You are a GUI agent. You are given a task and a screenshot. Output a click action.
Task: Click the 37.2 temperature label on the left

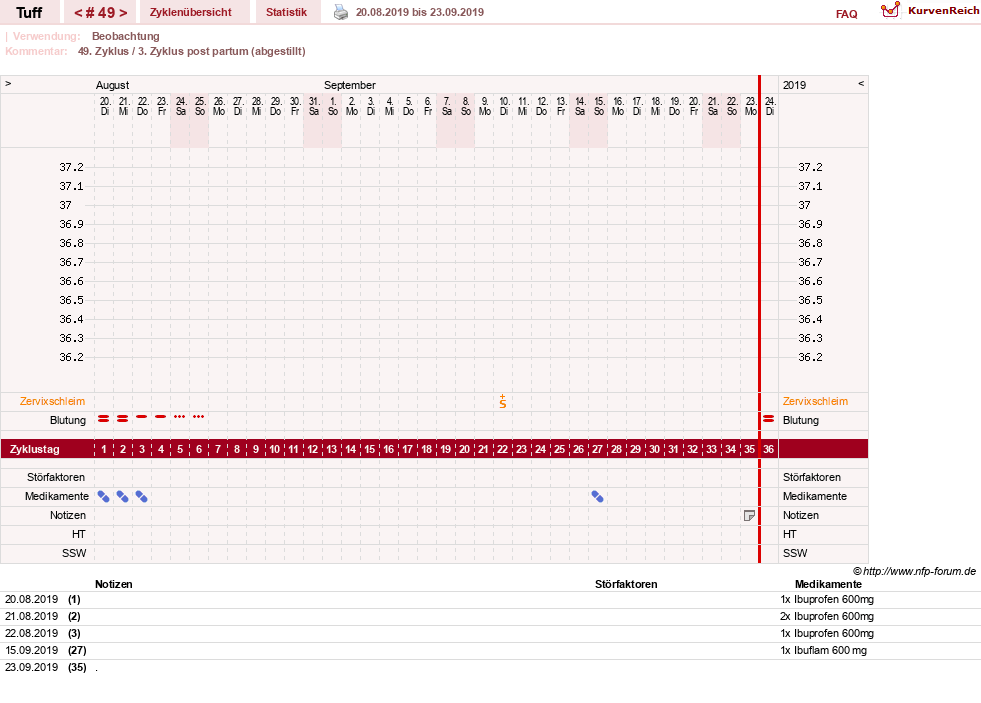coord(71,167)
